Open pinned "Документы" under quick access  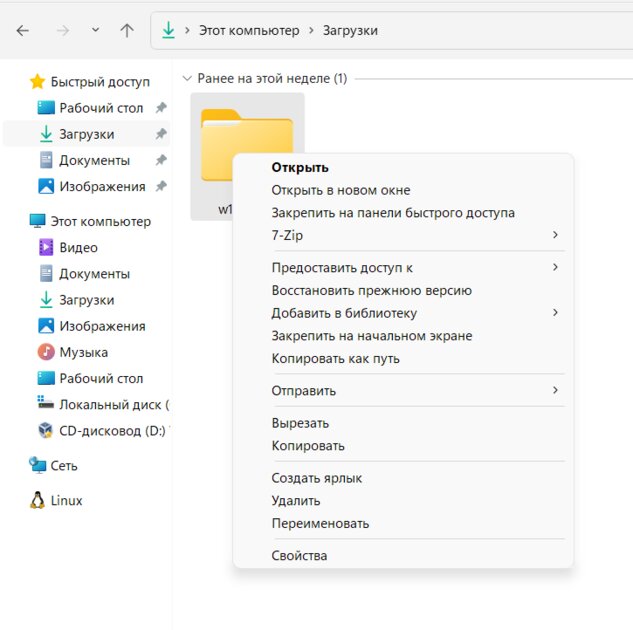tap(94, 161)
